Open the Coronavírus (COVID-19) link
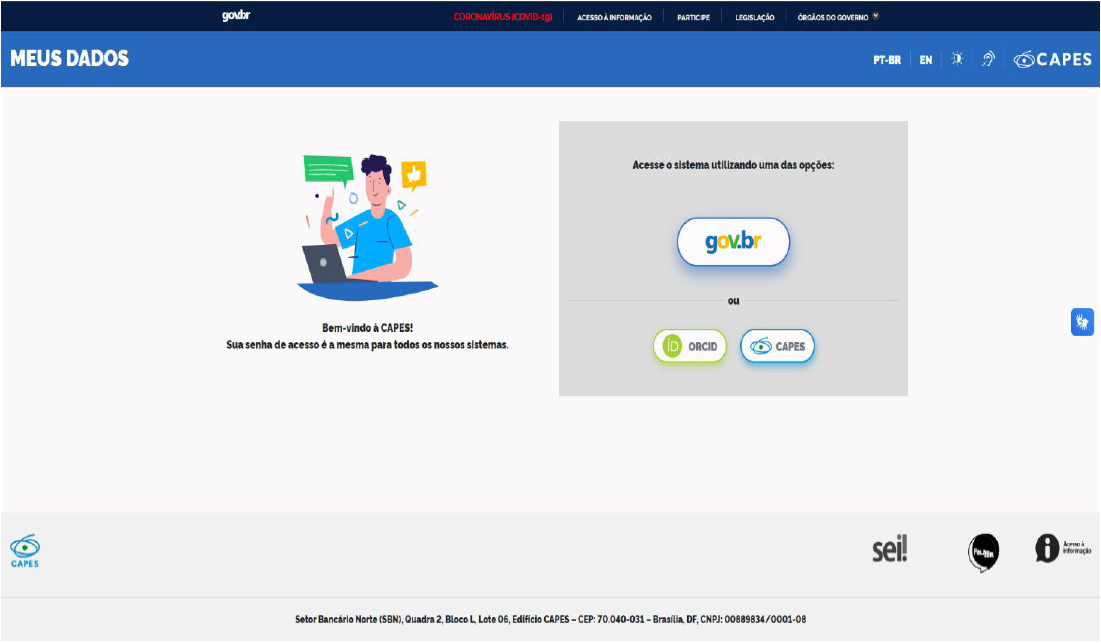This screenshot has height=643, width=1101. [502, 17]
